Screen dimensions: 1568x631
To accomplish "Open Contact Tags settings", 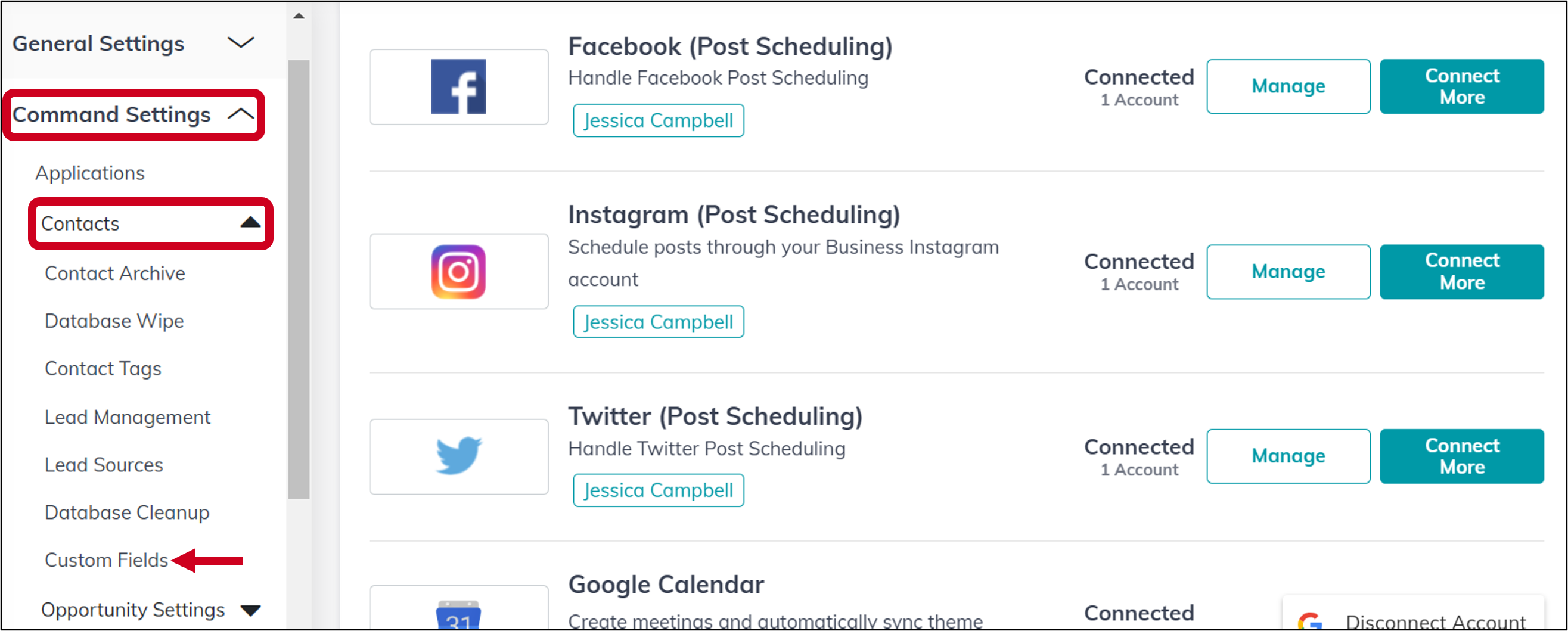I will 103,368.
